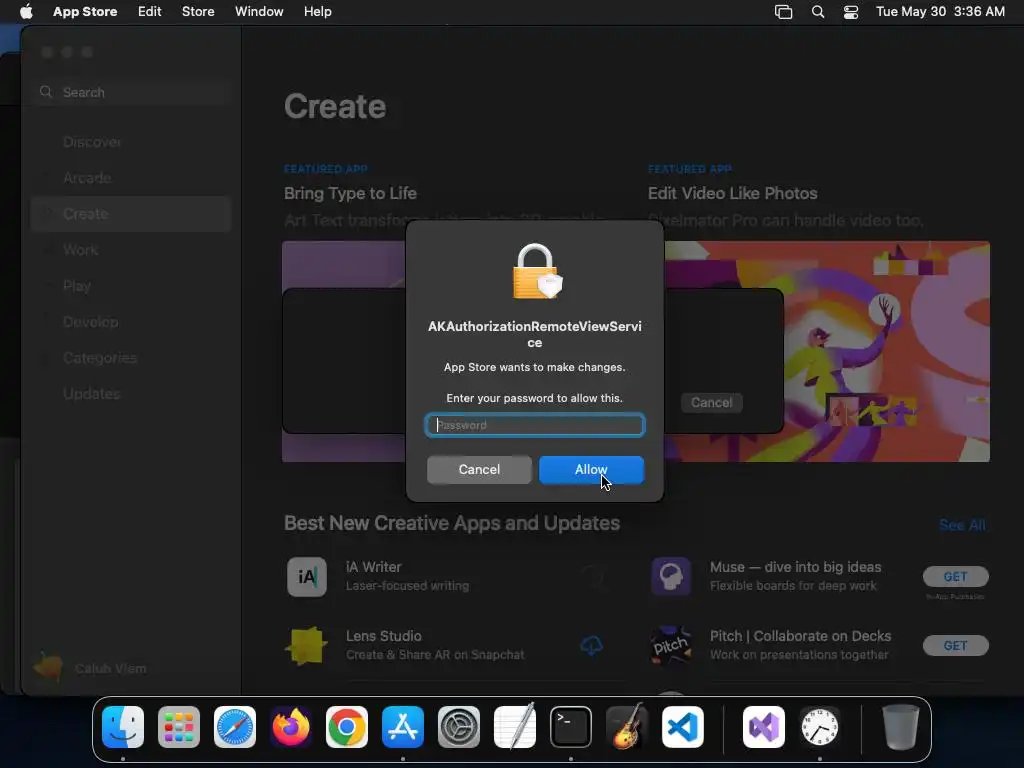Open Google Chrome in the dock
The width and height of the screenshot is (1024, 768).
click(x=347, y=727)
